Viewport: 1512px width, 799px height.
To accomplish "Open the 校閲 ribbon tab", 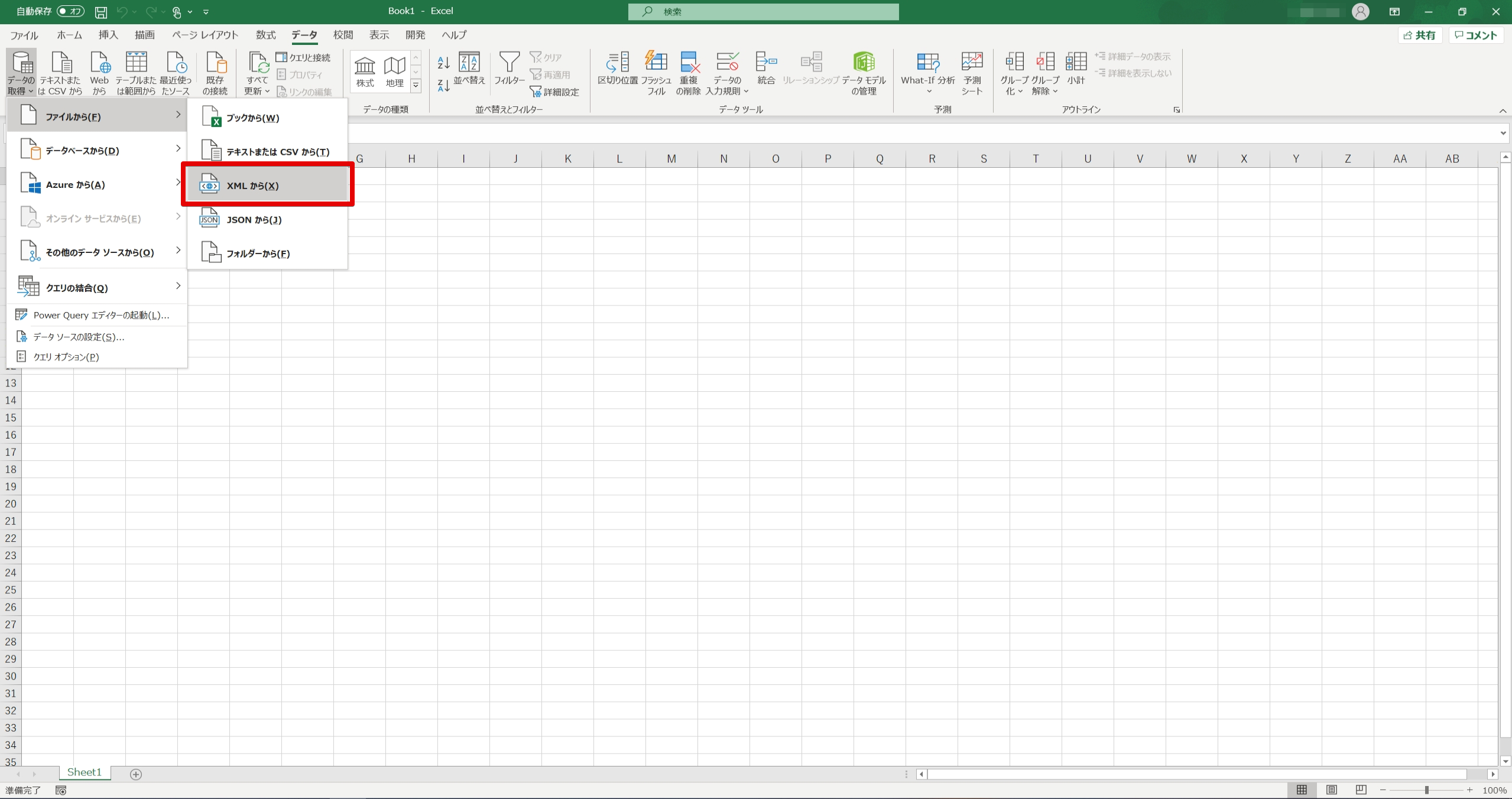I will (x=343, y=35).
